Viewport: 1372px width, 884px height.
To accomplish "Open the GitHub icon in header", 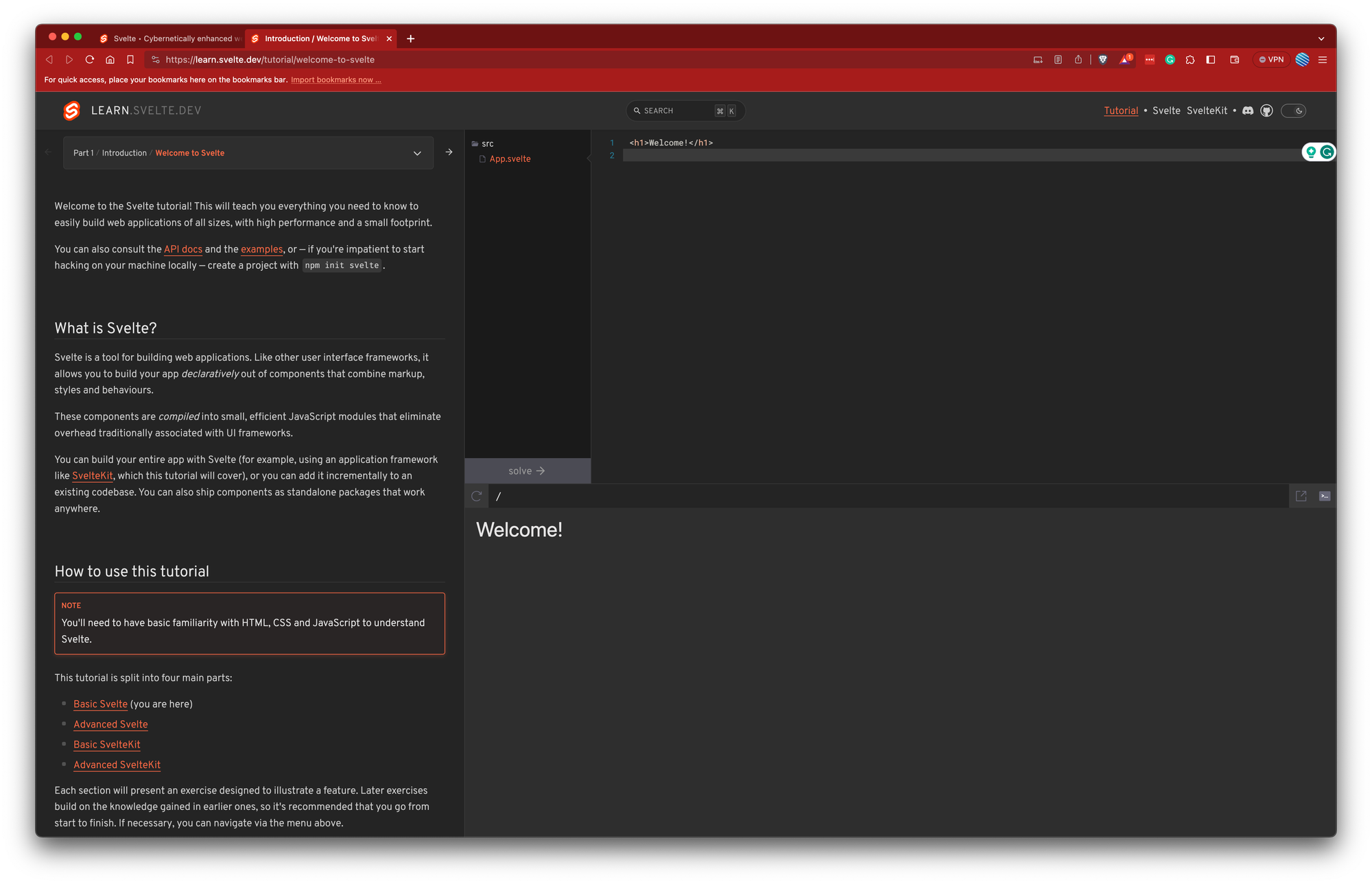I will [x=1266, y=110].
